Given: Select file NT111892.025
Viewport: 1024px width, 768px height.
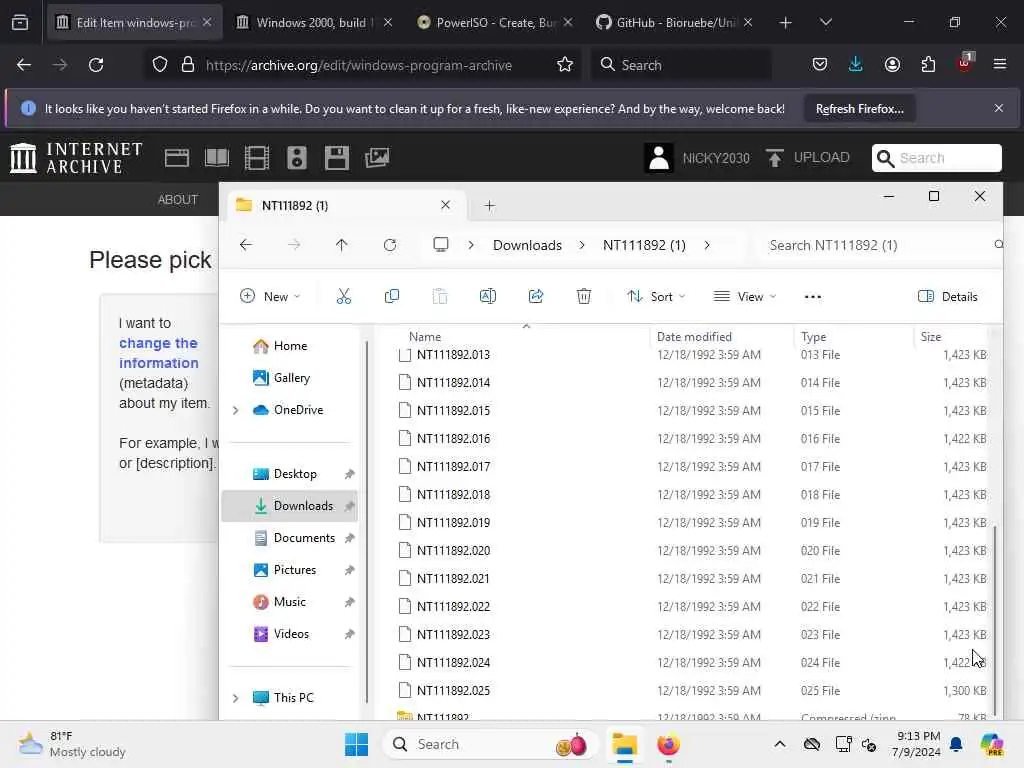Looking at the screenshot, I should (x=453, y=691).
